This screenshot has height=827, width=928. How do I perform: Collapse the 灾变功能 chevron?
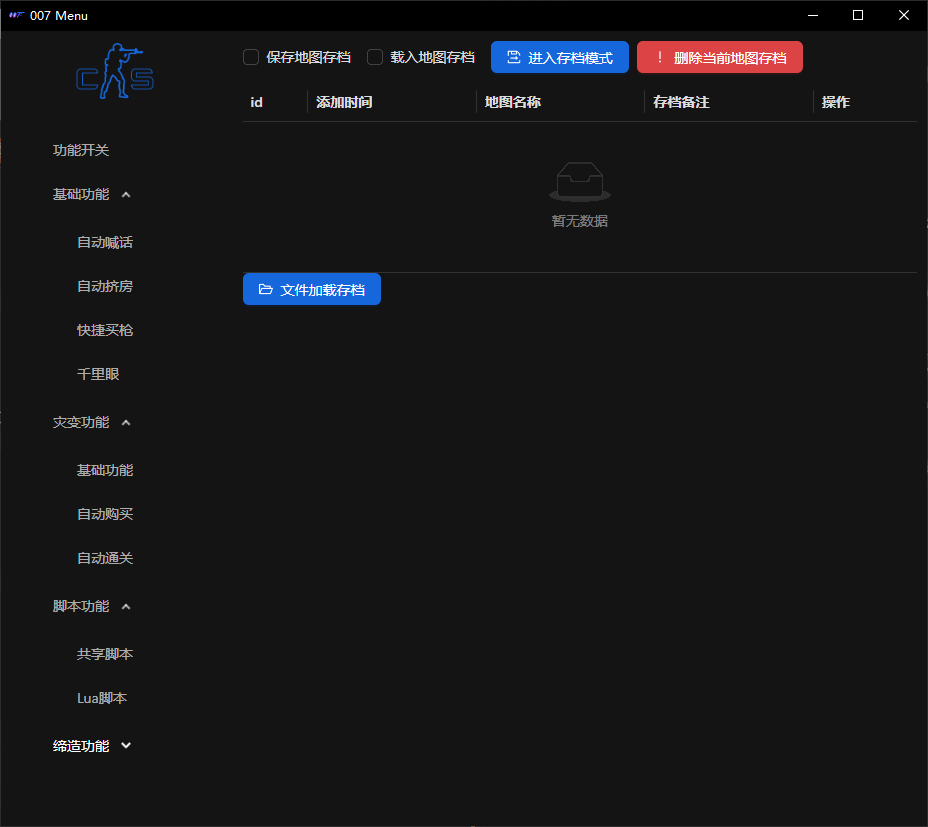point(126,422)
